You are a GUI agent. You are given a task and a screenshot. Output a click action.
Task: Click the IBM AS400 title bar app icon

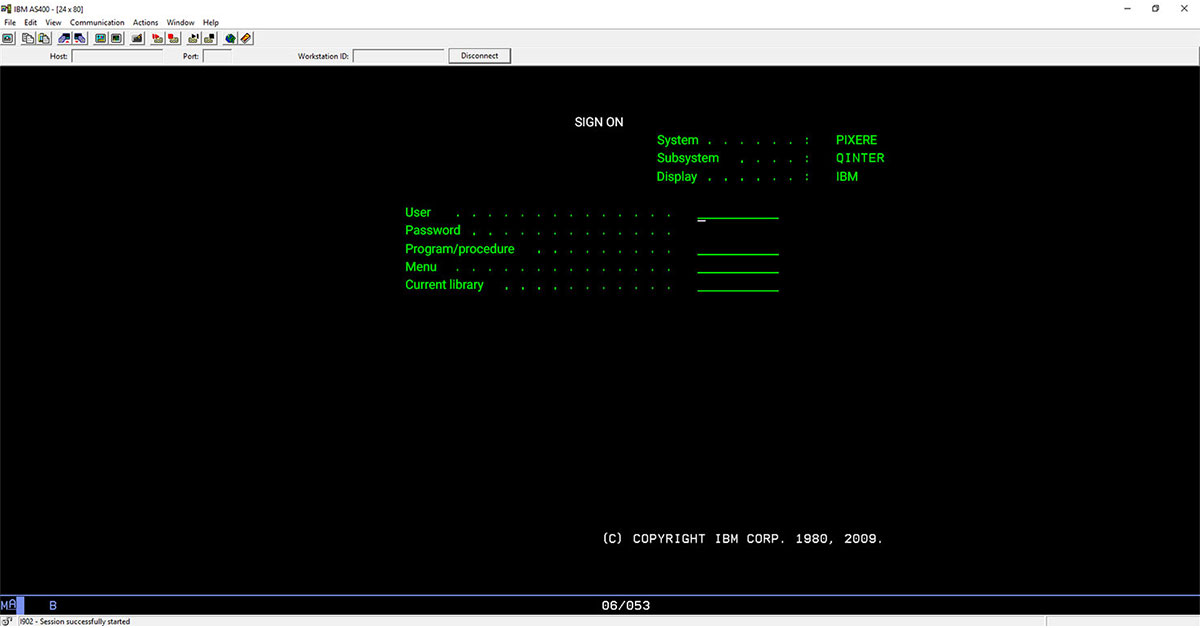[7, 8]
